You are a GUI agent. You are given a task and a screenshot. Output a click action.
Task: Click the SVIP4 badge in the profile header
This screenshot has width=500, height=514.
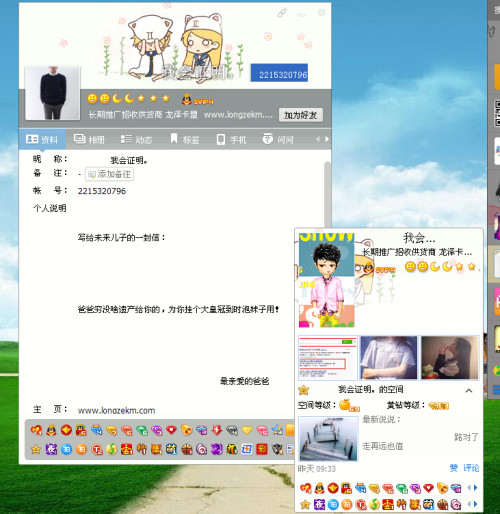coord(198,99)
